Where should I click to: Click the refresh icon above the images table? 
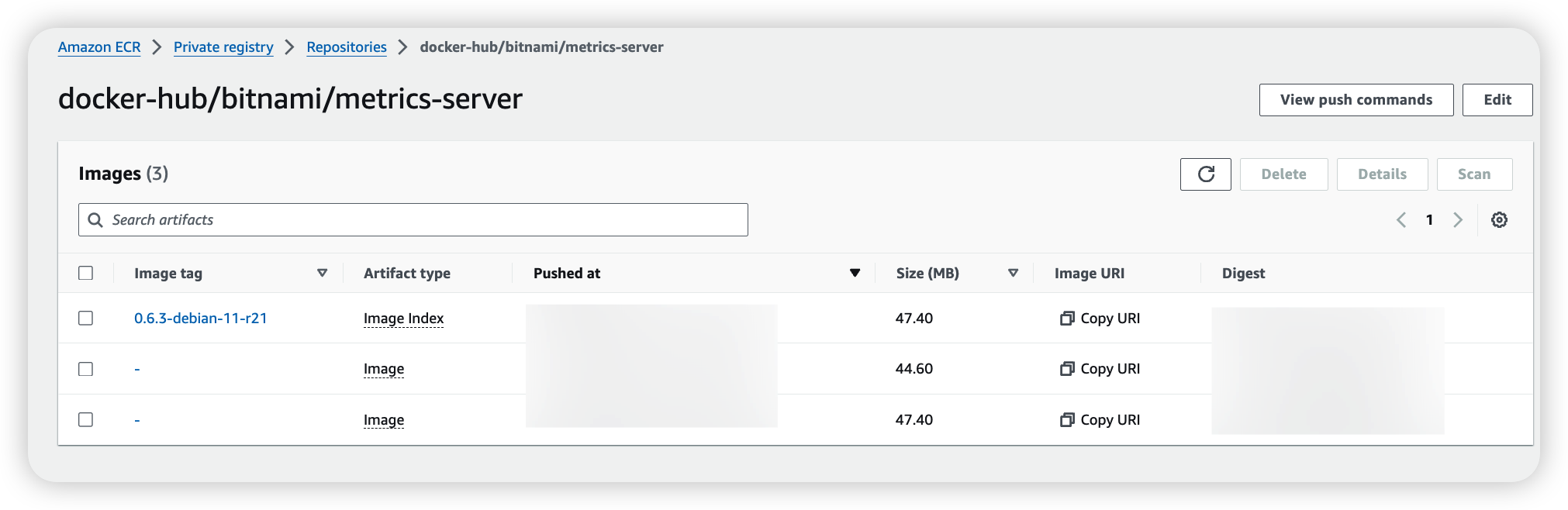[x=1205, y=174]
